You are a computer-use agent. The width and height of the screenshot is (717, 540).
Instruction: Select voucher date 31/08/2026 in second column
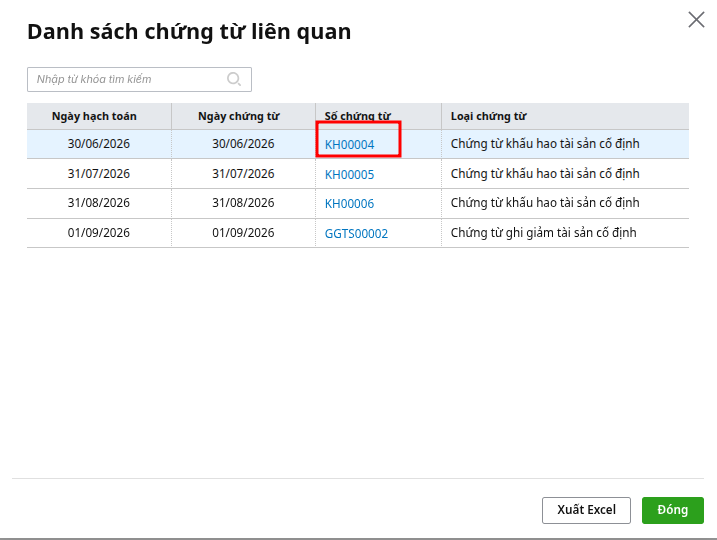pyautogui.click(x=243, y=203)
